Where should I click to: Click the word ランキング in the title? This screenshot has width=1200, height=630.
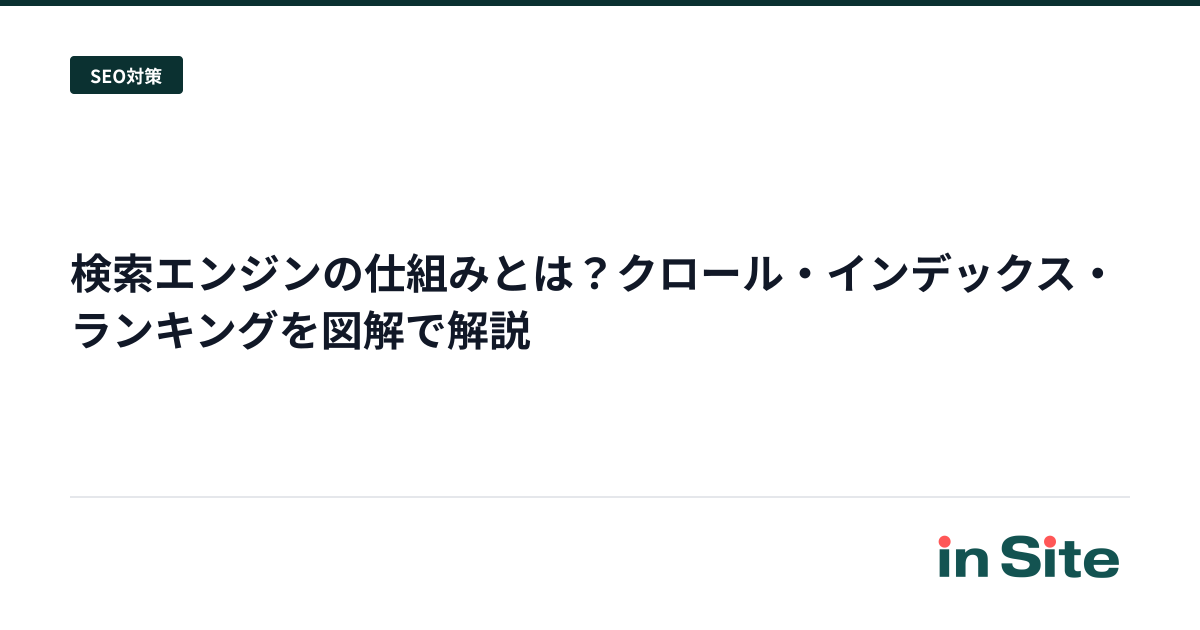[x=175, y=333]
